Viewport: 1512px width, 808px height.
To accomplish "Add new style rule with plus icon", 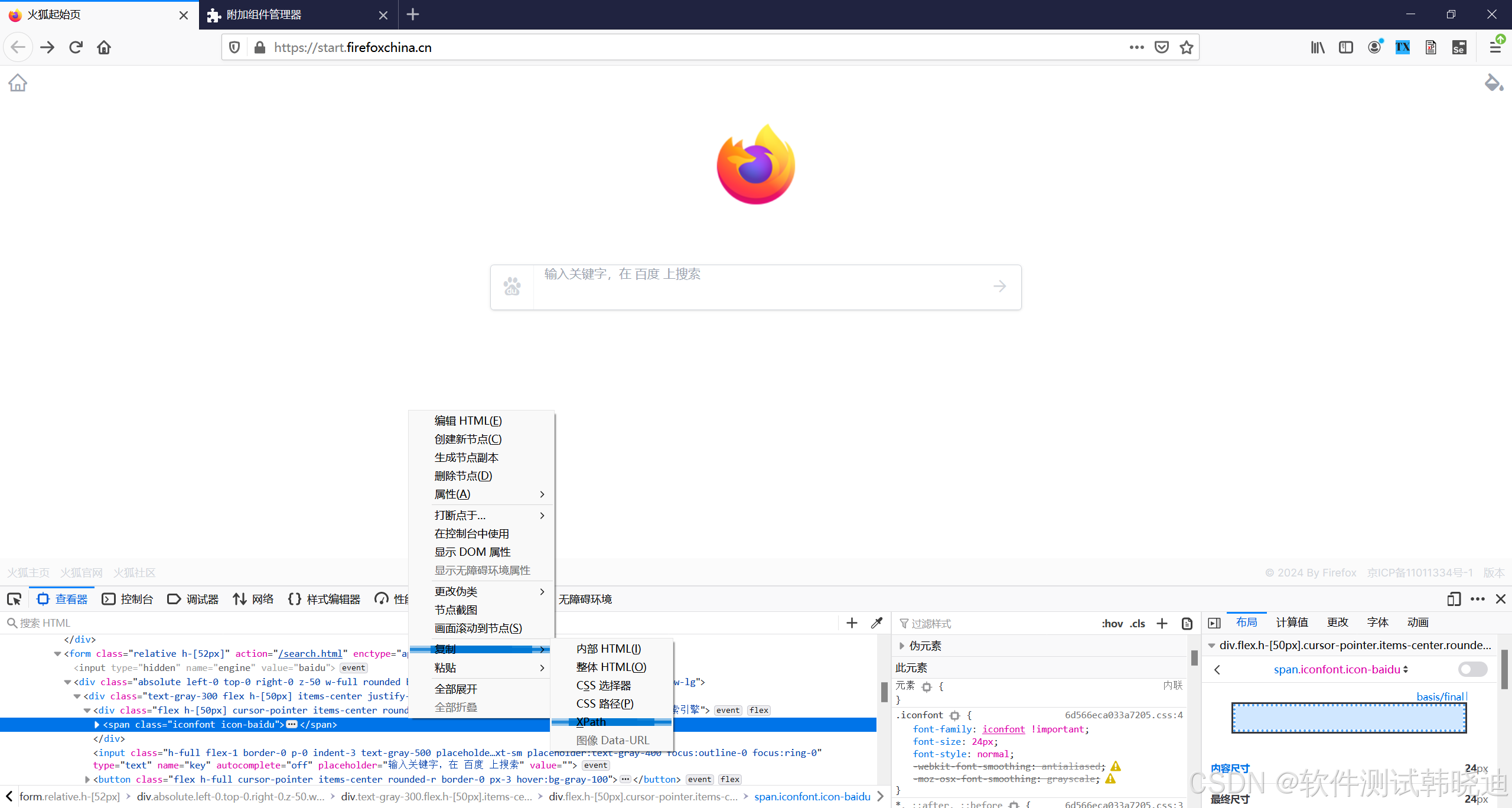I will pyautogui.click(x=1162, y=624).
